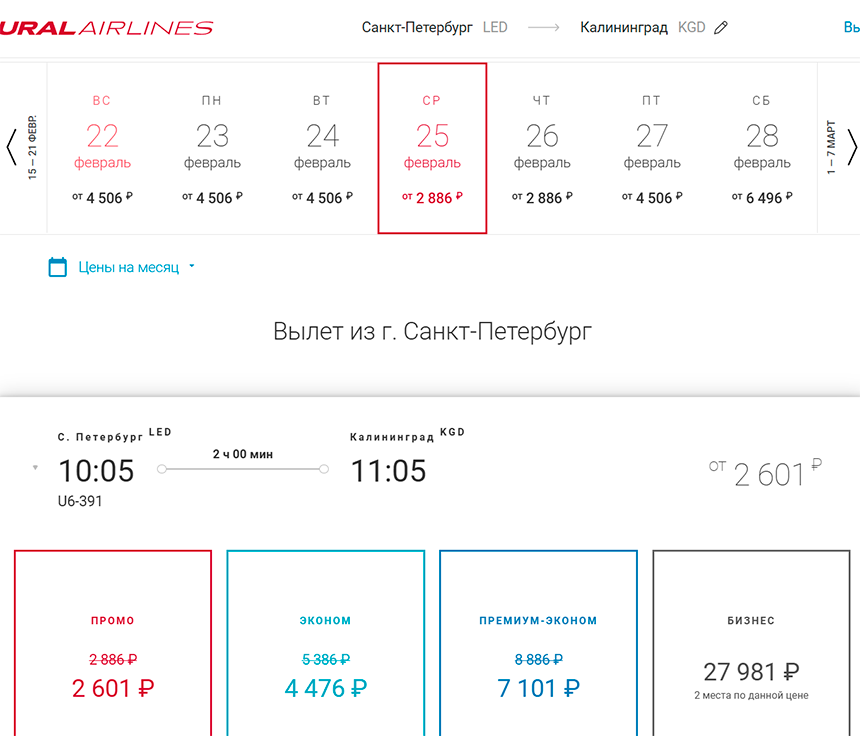
Task: Select Wednesday 25 февраль date
Action: [432, 148]
